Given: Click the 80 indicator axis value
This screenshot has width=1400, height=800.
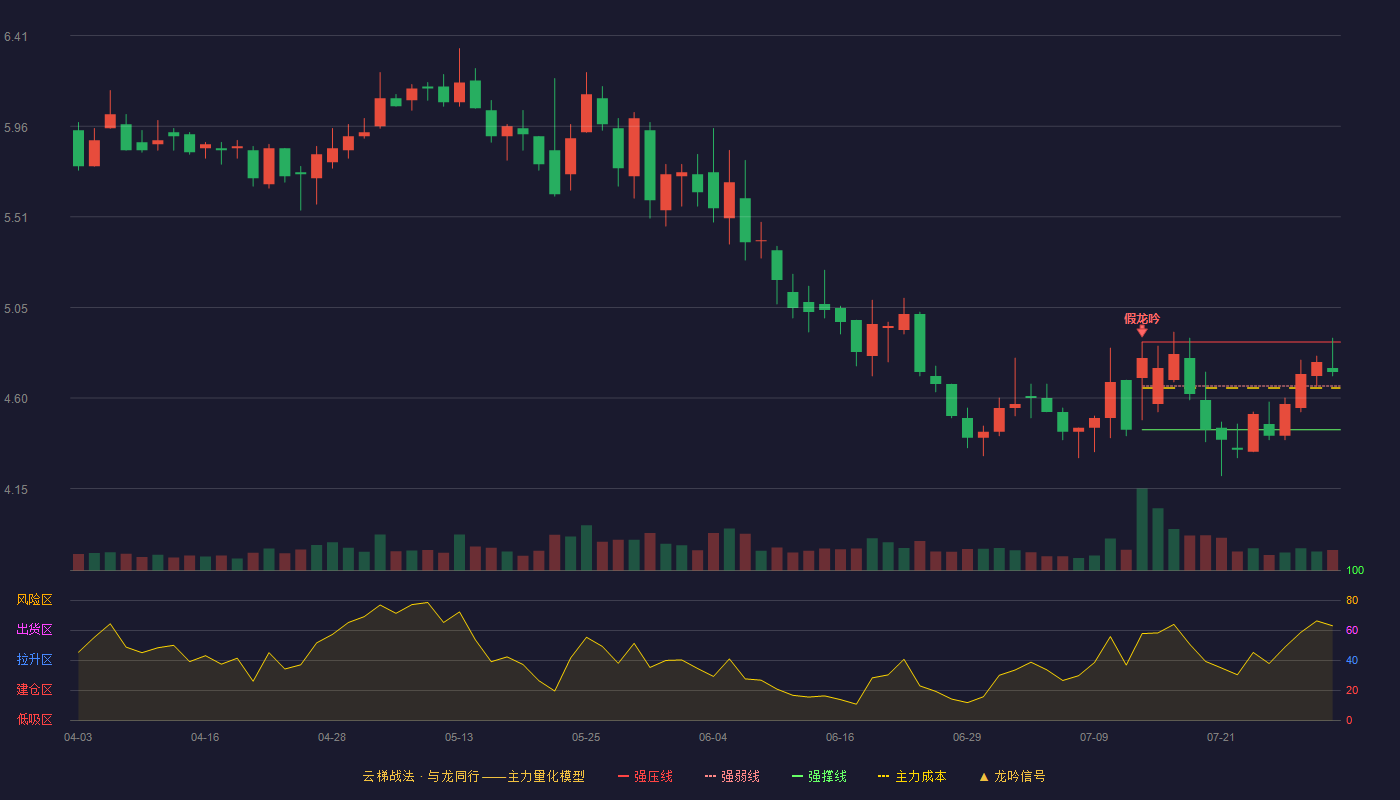Looking at the screenshot, I should pyautogui.click(x=1352, y=600).
